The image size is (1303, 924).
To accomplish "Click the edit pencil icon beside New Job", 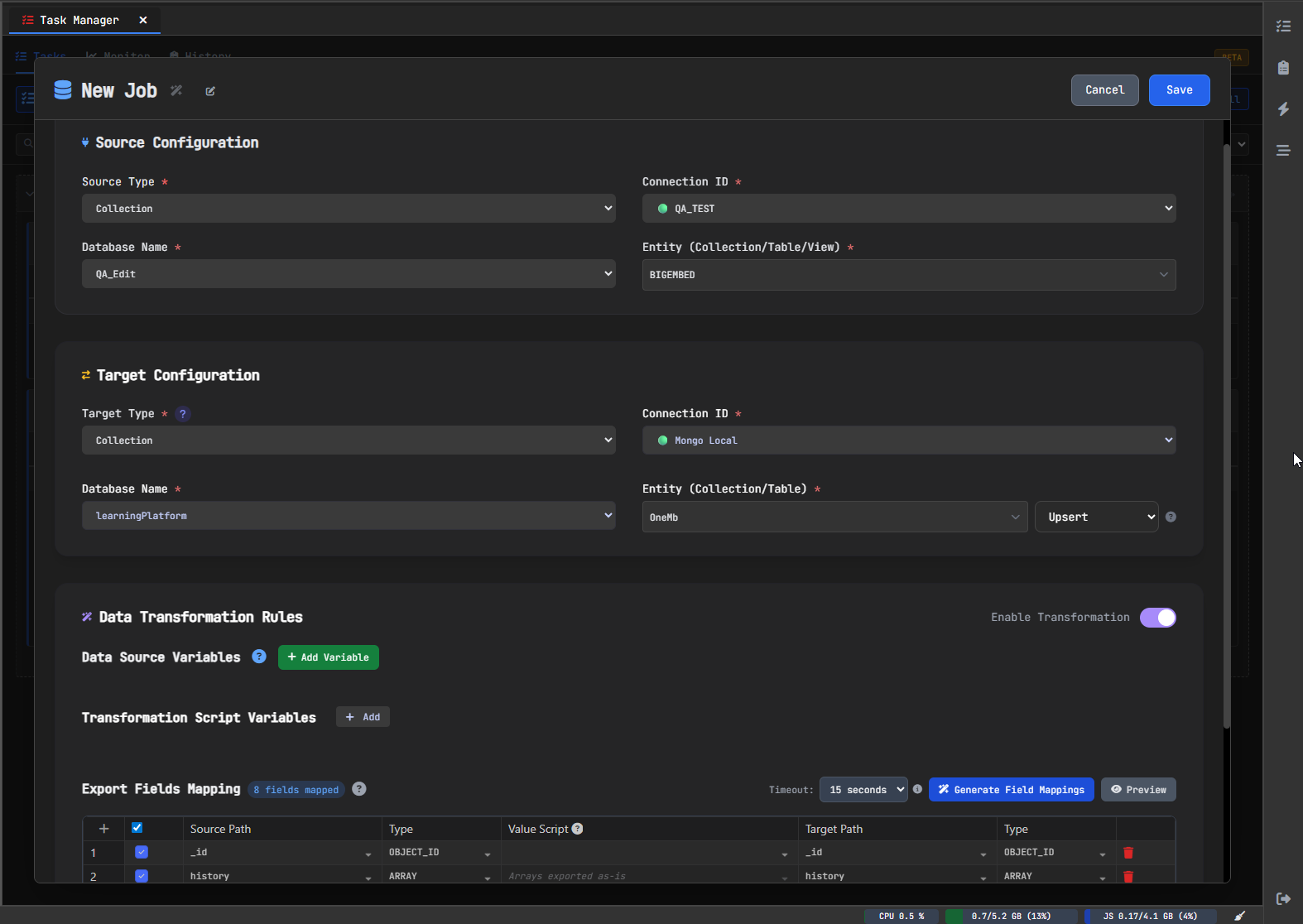I will (210, 91).
